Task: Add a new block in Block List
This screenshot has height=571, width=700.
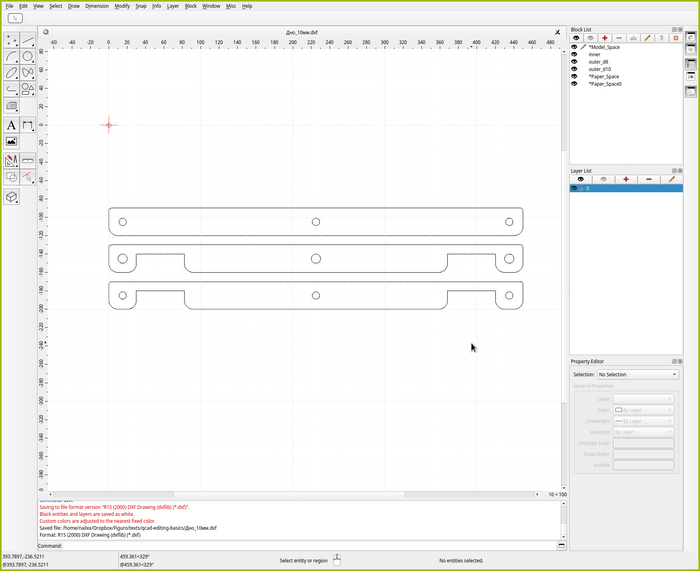Action: click(604, 38)
